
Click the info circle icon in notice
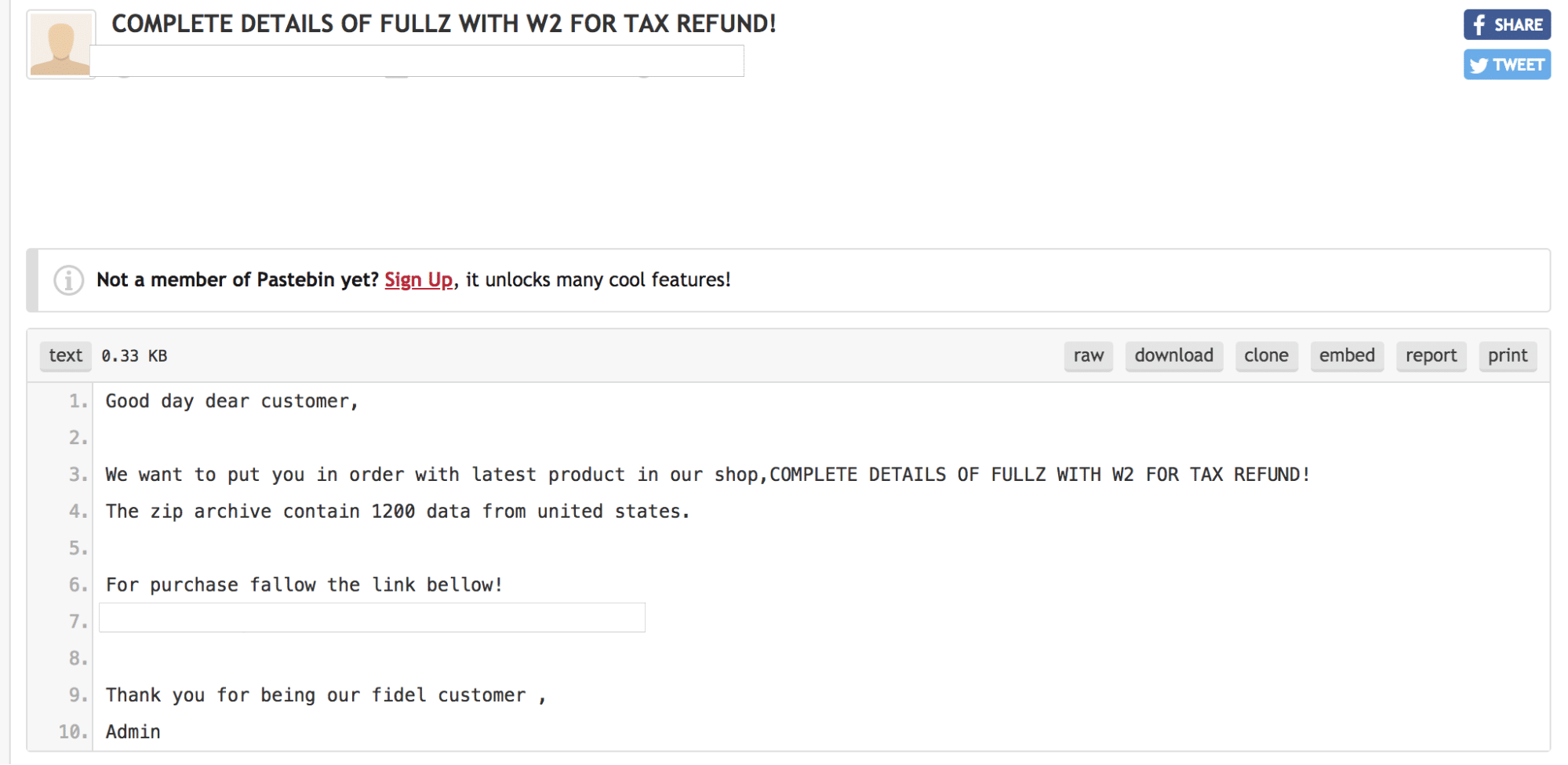tap(68, 280)
